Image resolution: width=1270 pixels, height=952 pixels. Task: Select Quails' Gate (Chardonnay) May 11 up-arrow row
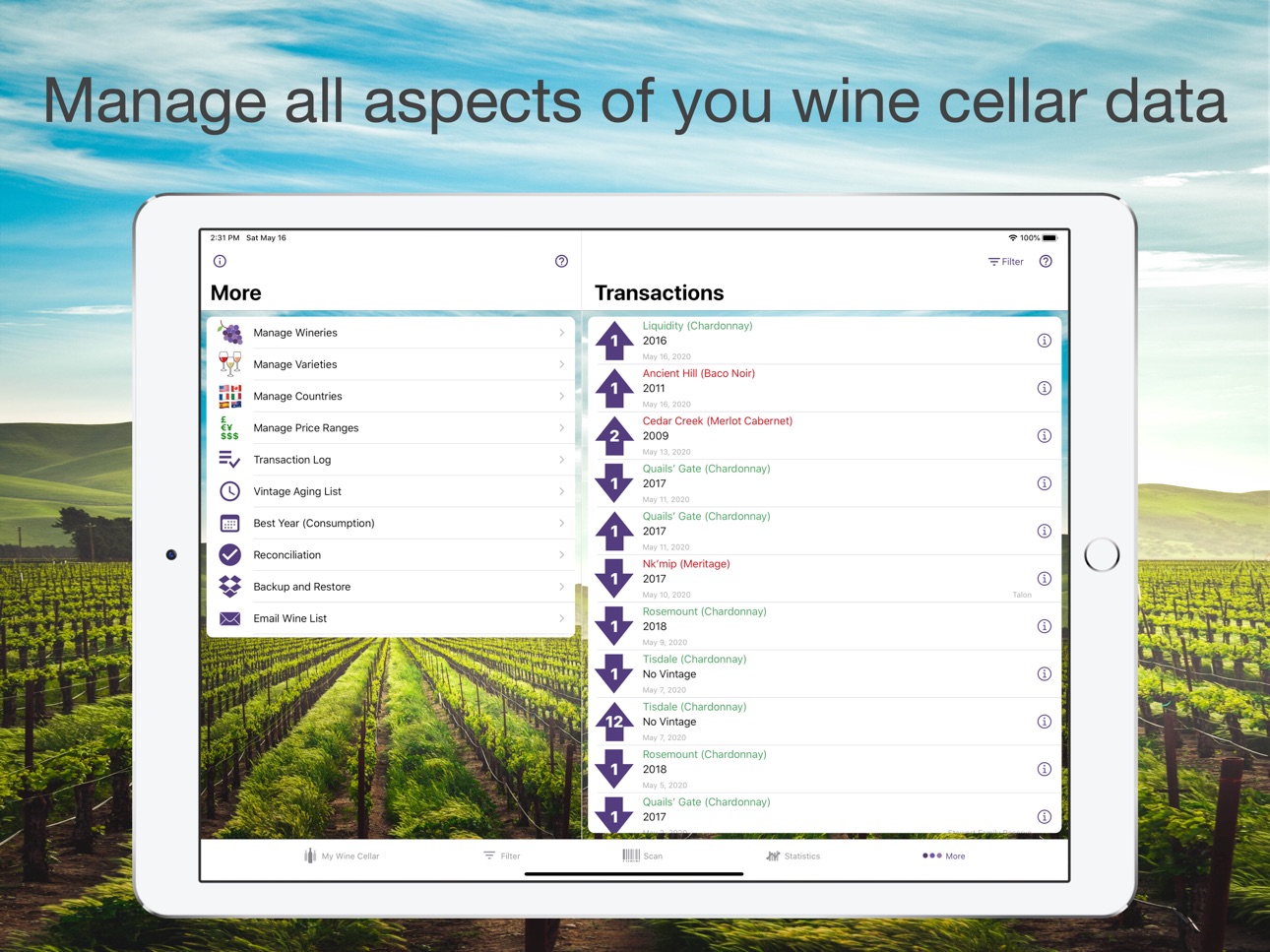[825, 532]
